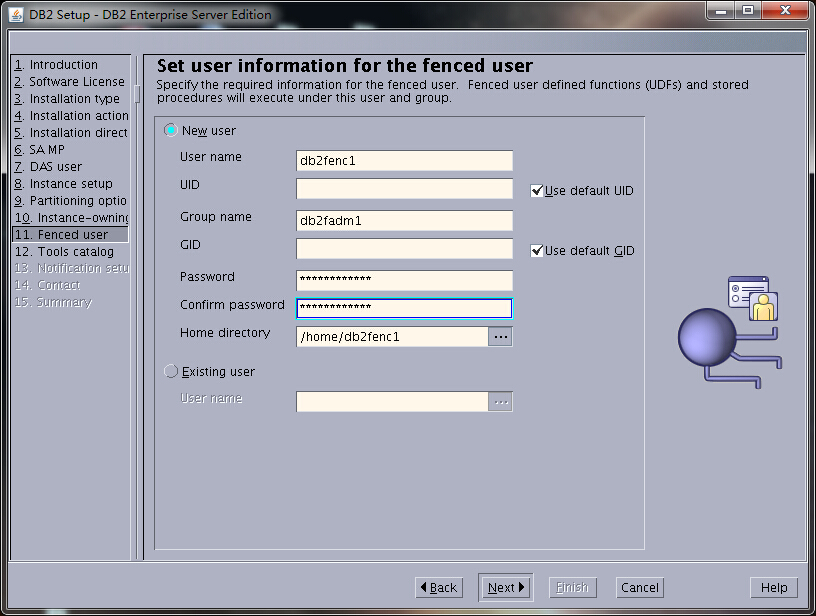Click the Home directory path field
816x616 pixels.
point(392,337)
